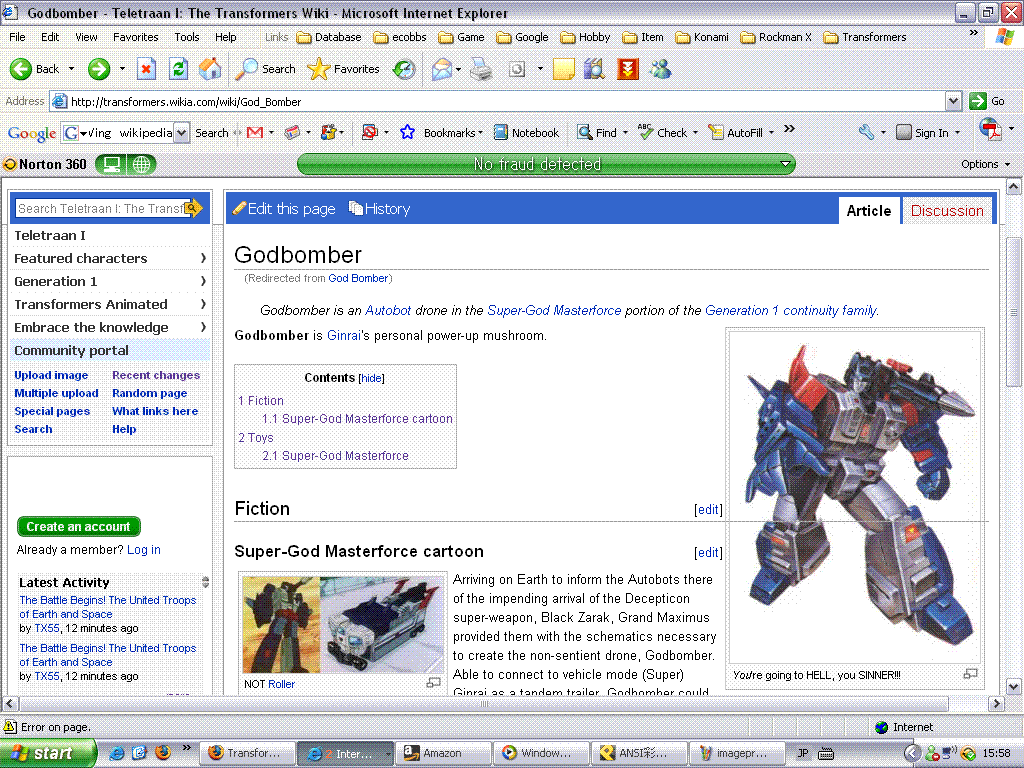Open the address bar URL dropdown
Viewport: 1024px width, 768px height.
point(953,101)
